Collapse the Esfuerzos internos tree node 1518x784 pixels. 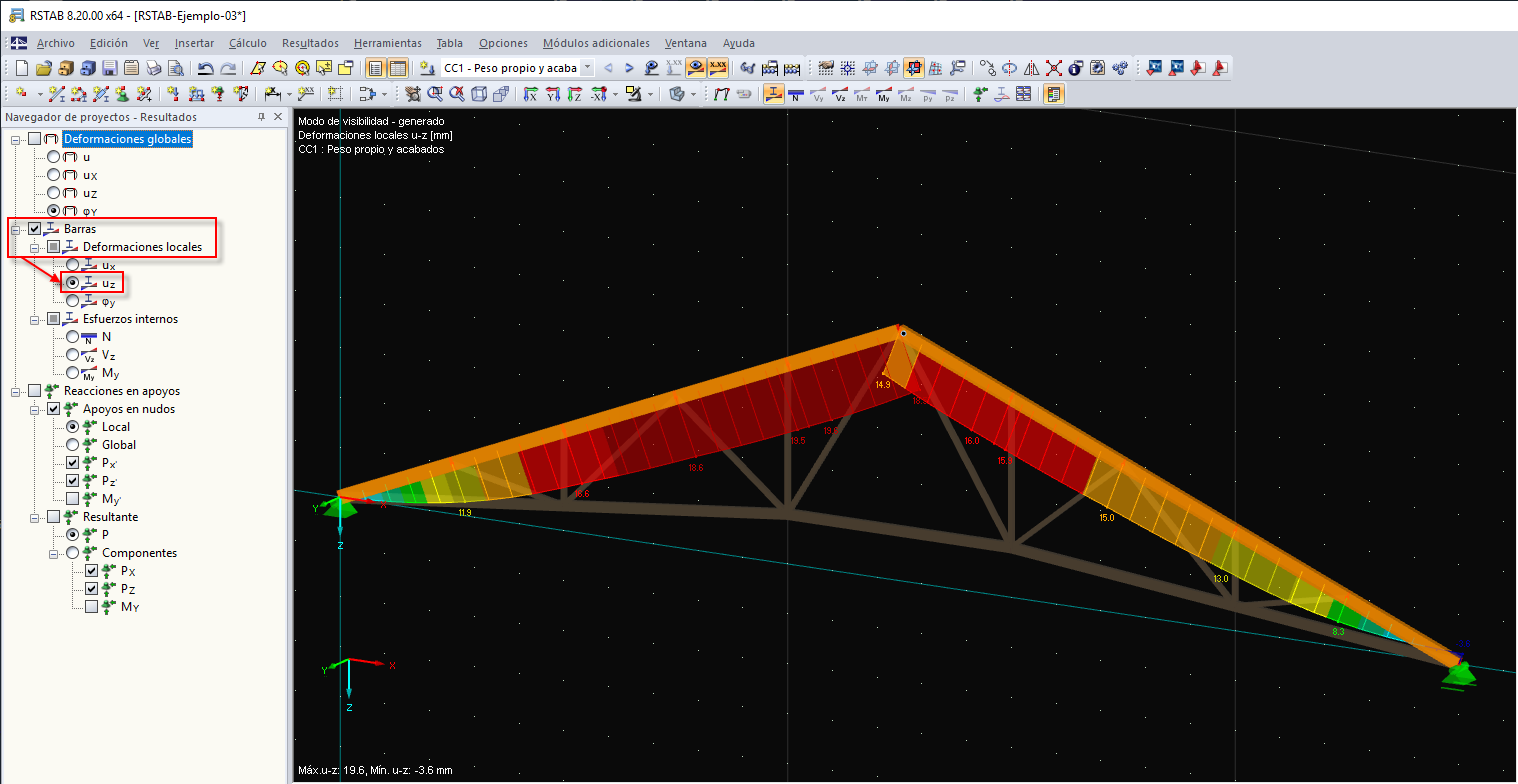tap(35, 319)
